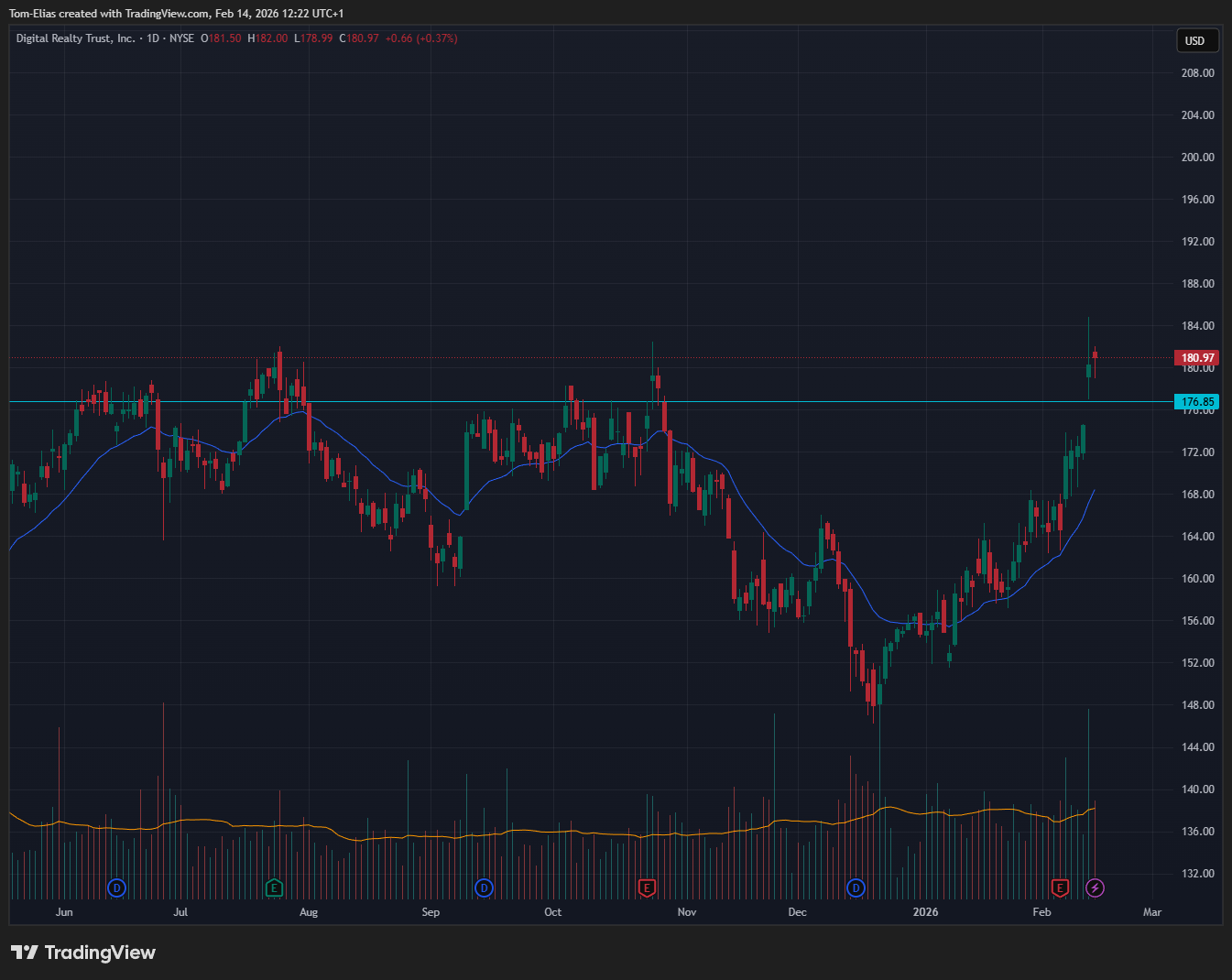Click the high value H182.00
Viewport: 1232px width, 980px height.
coord(267,38)
